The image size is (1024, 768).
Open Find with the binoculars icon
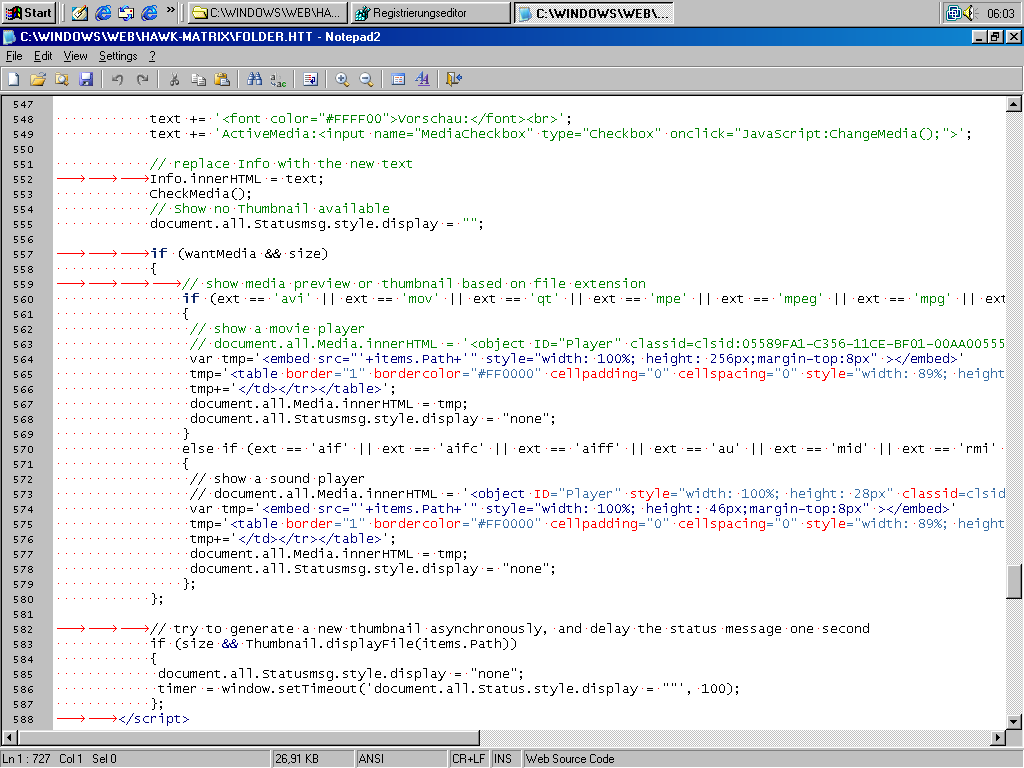tap(254, 80)
